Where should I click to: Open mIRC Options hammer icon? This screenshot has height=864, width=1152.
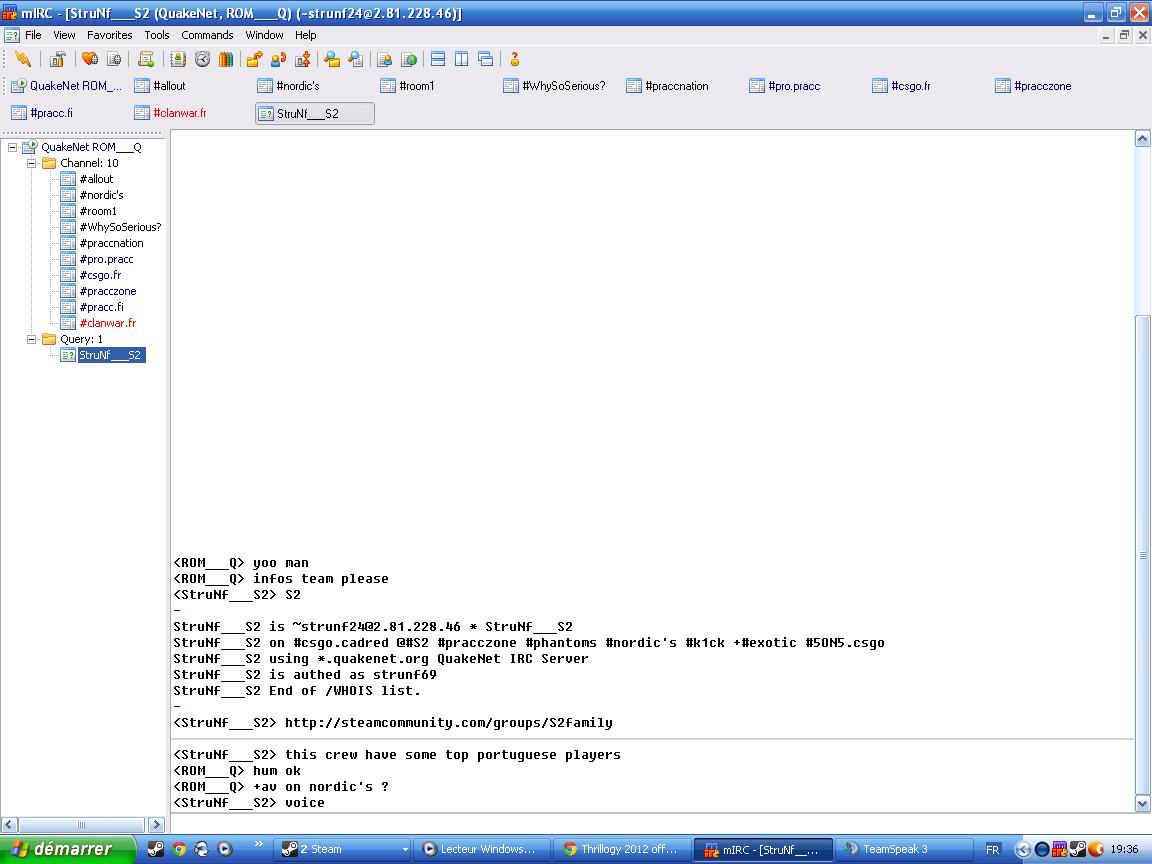pyautogui.click(x=58, y=59)
